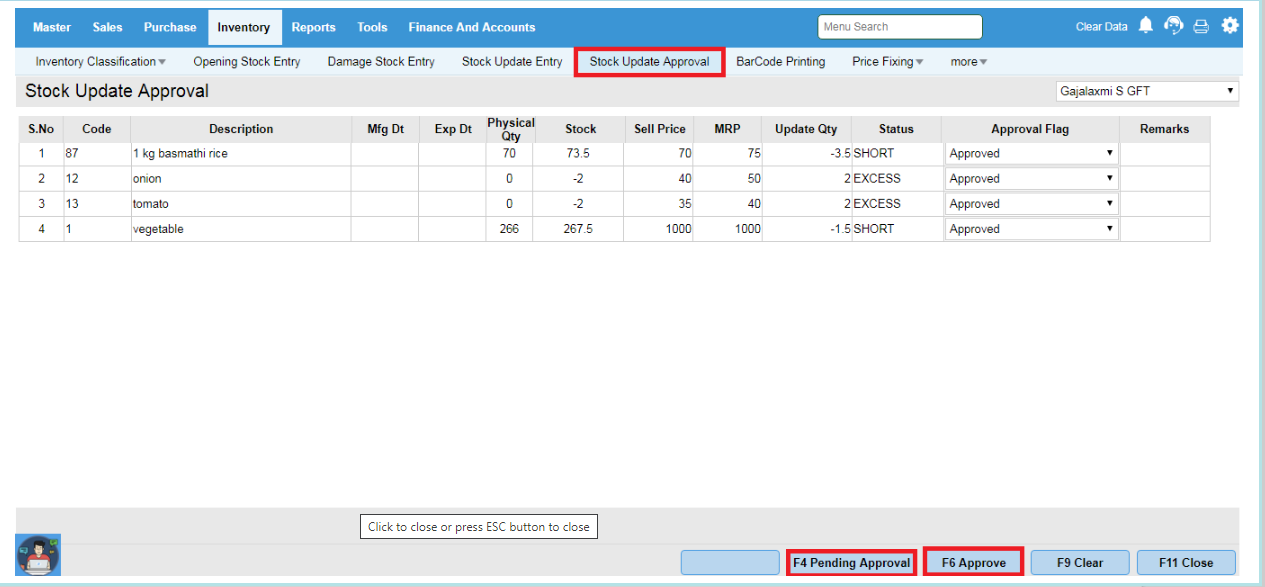Viewport: 1265px width, 587px height.
Task: Click the Description column header
Action: click(241, 129)
